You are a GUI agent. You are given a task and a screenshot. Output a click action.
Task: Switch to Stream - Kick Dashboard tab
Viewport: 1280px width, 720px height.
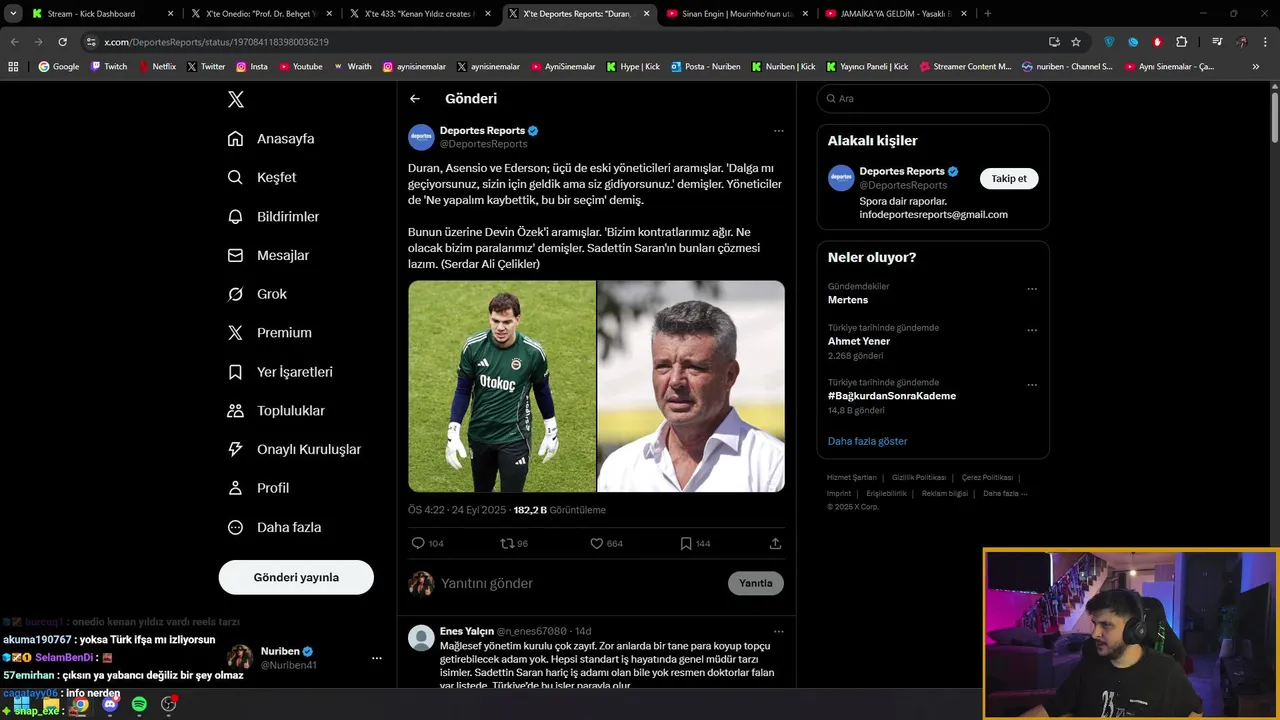pyautogui.click(x=101, y=14)
